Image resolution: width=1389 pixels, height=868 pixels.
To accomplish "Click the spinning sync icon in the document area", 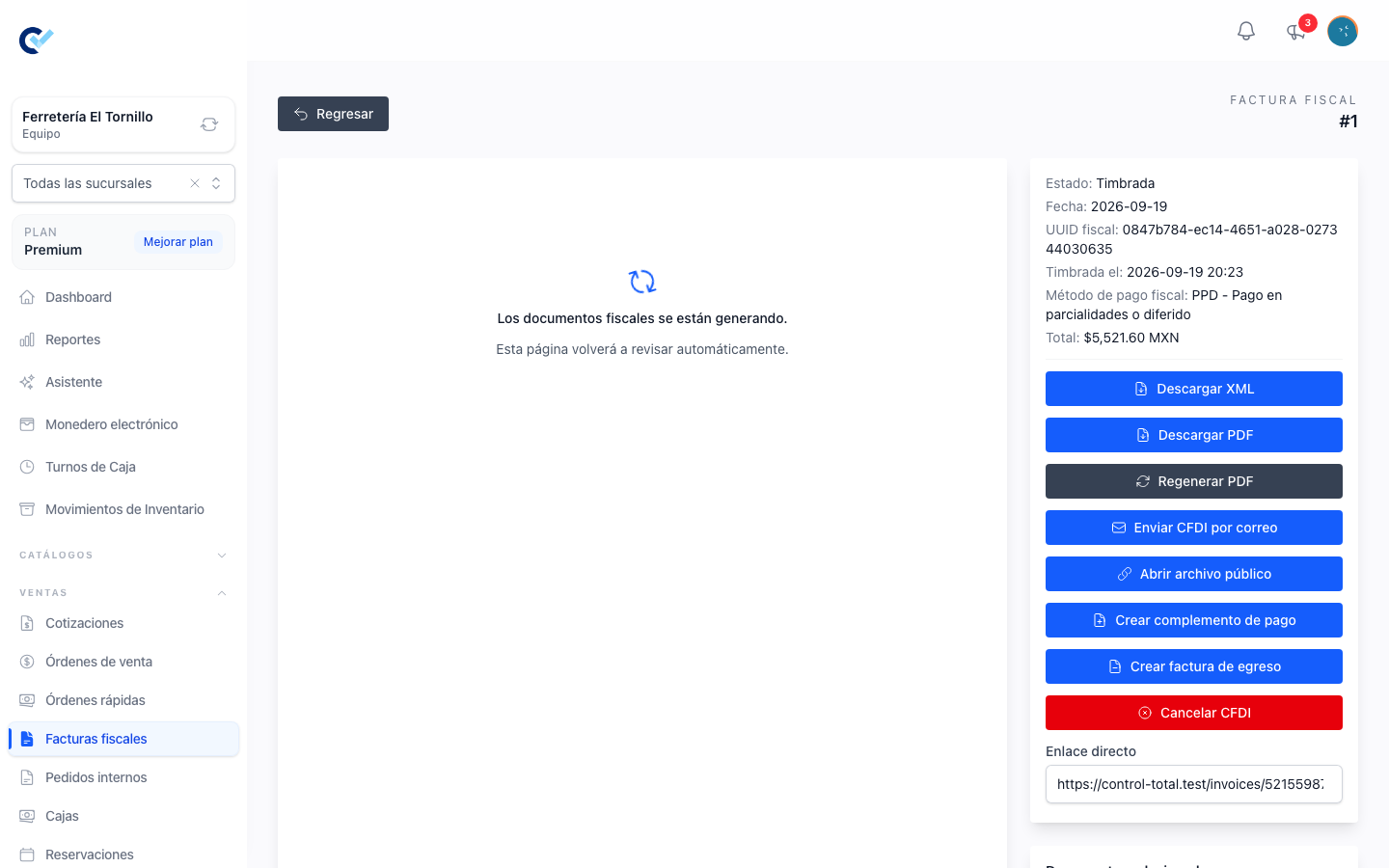I will click(642, 282).
